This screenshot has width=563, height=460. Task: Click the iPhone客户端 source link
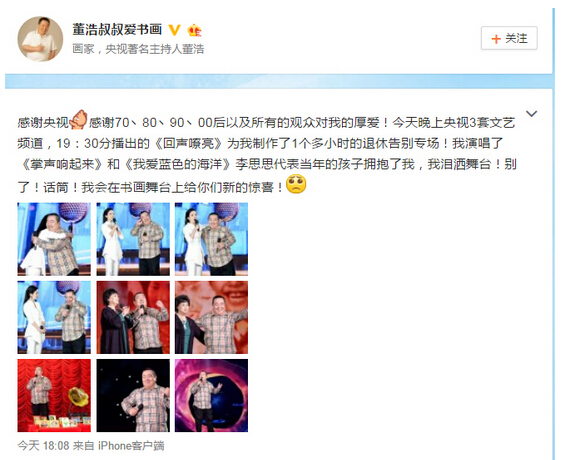click(x=131, y=446)
